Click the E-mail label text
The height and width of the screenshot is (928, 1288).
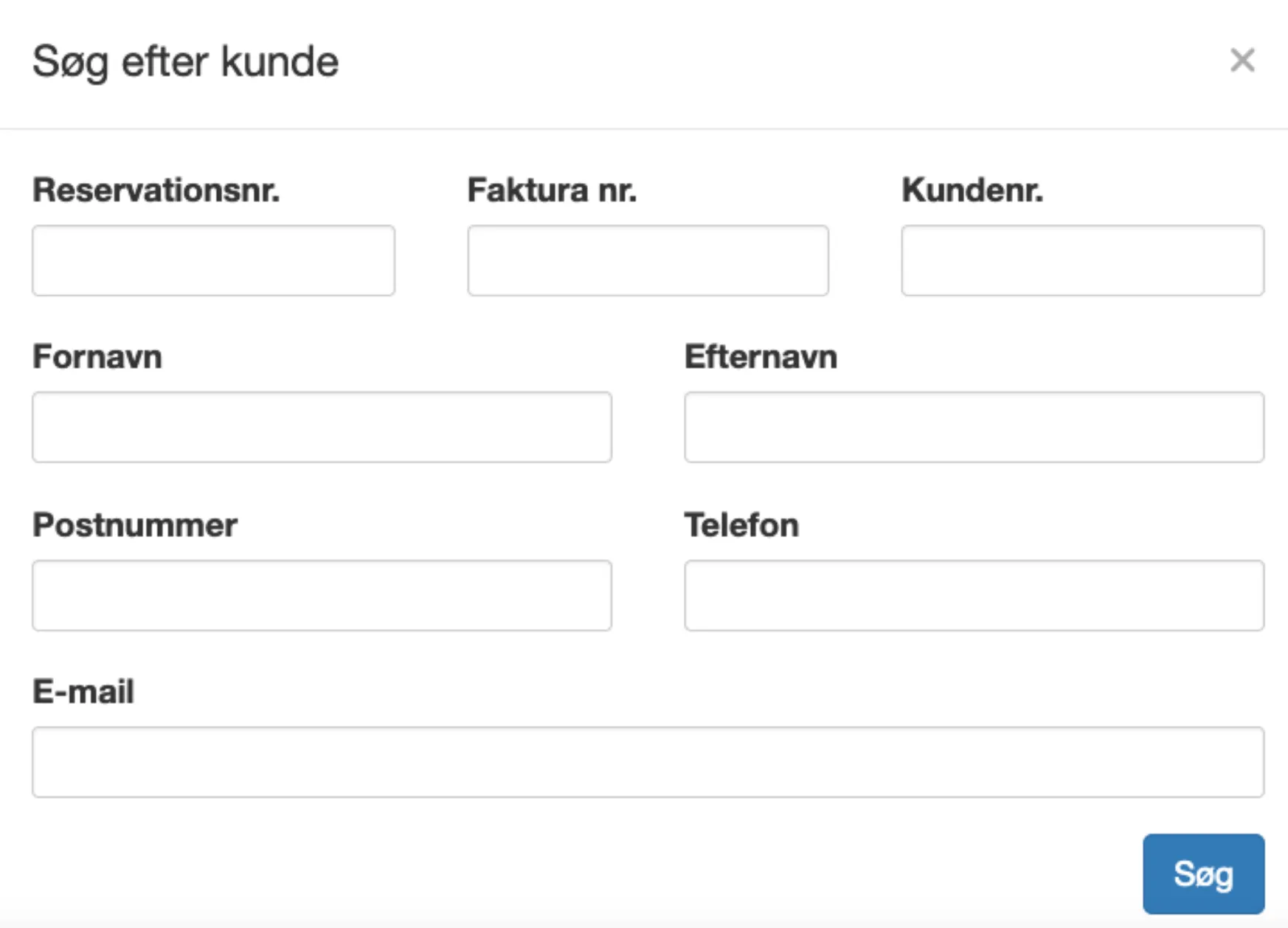(83, 691)
